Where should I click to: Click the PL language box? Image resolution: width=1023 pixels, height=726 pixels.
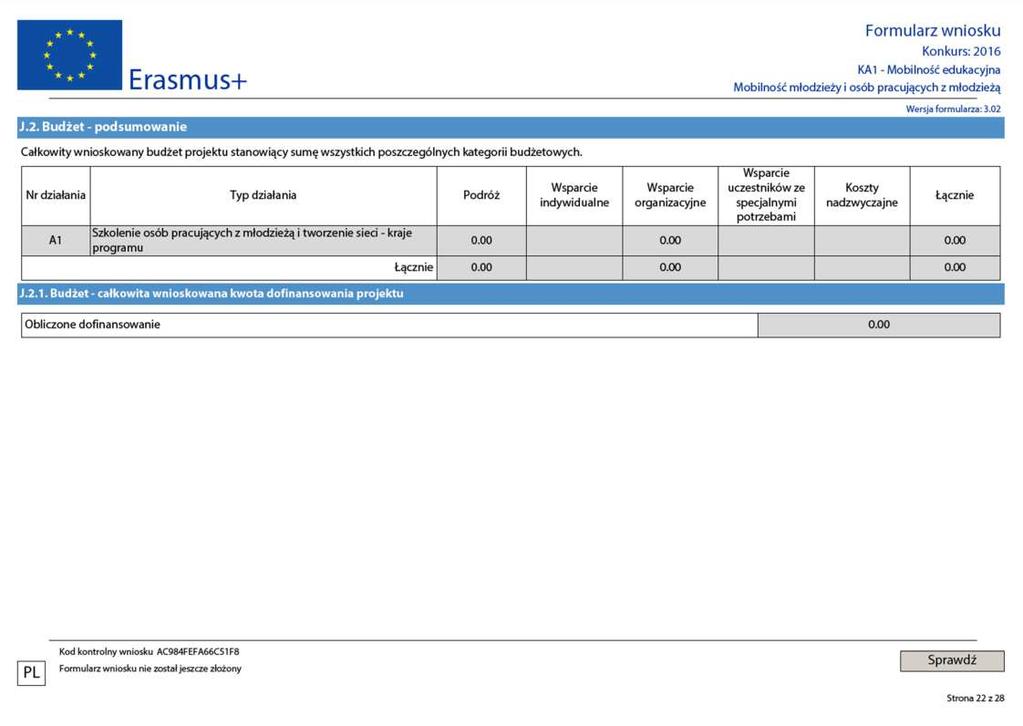[31, 673]
